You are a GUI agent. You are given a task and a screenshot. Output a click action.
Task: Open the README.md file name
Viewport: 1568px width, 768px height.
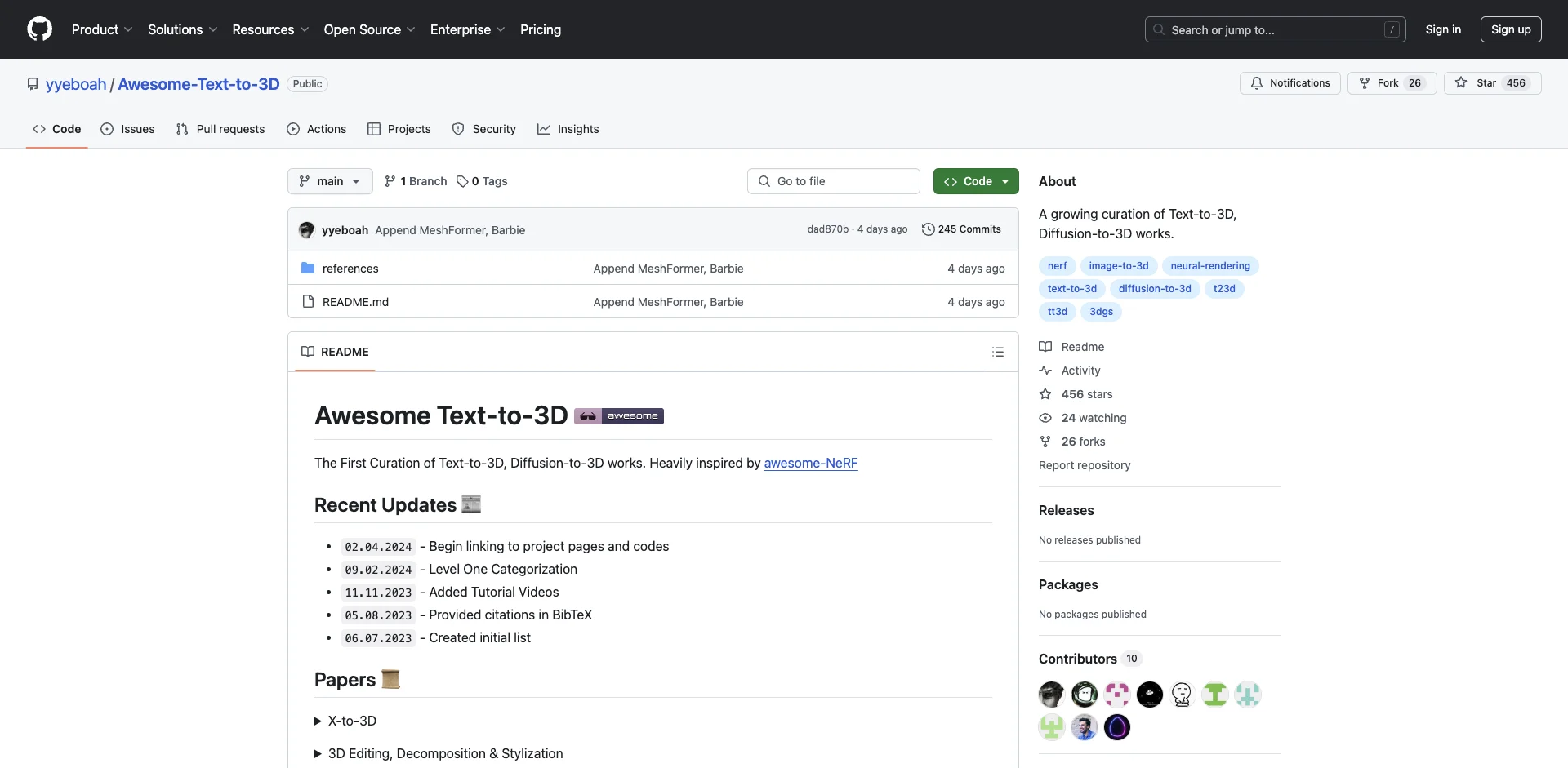(355, 302)
